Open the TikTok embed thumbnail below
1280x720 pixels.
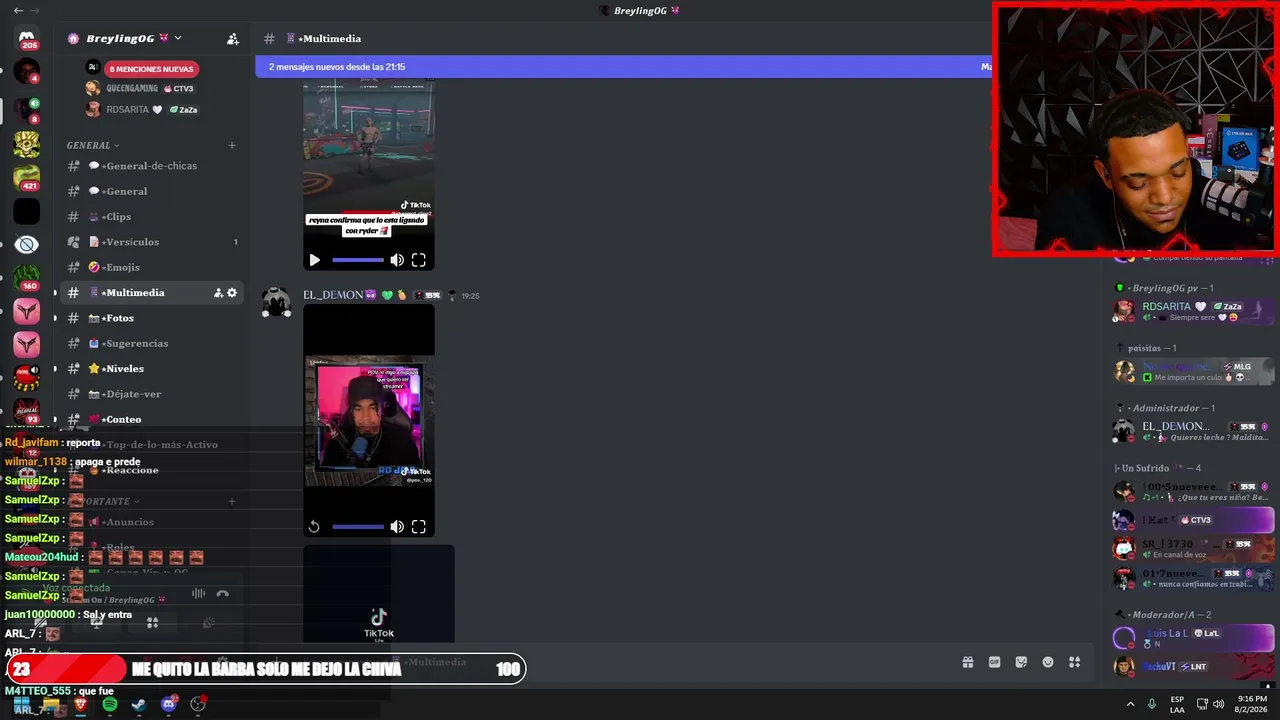[x=379, y=594]
